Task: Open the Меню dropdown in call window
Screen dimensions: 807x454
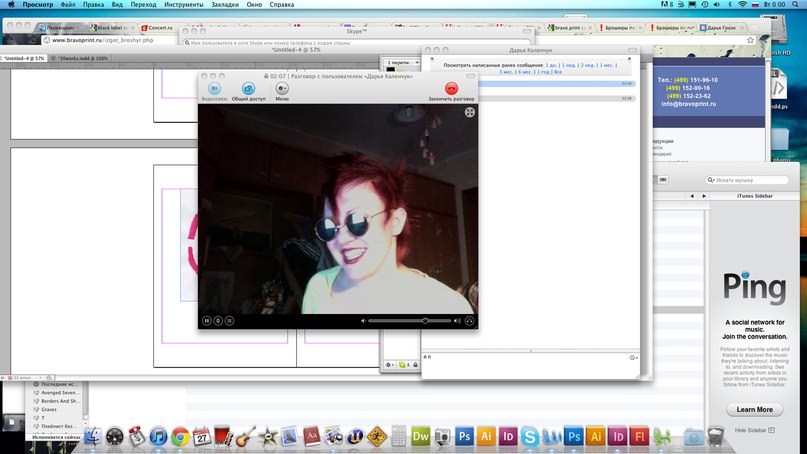Action: 282,89
